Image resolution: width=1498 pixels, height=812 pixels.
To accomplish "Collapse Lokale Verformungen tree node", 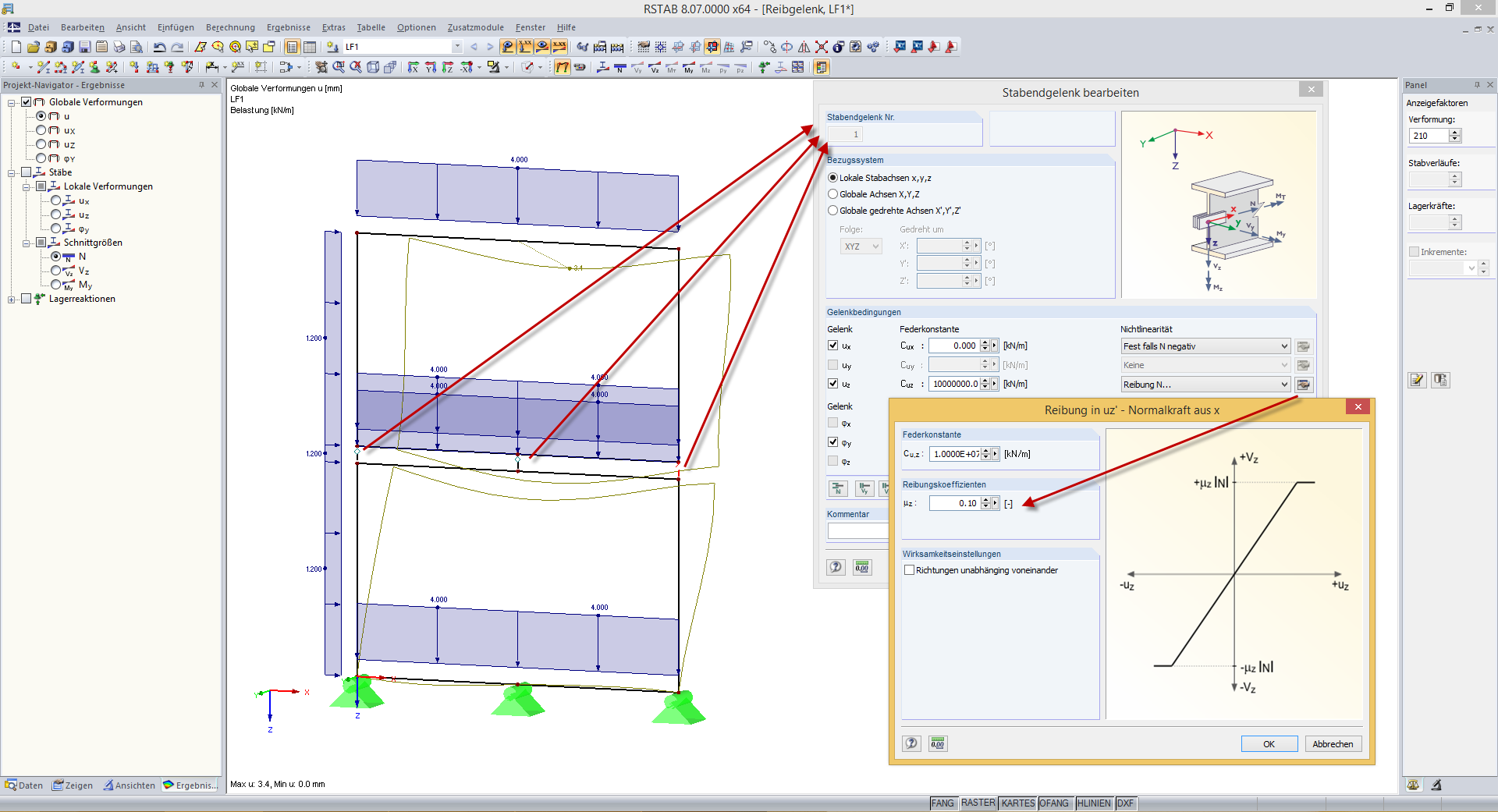I will click(x=27, y=186).
